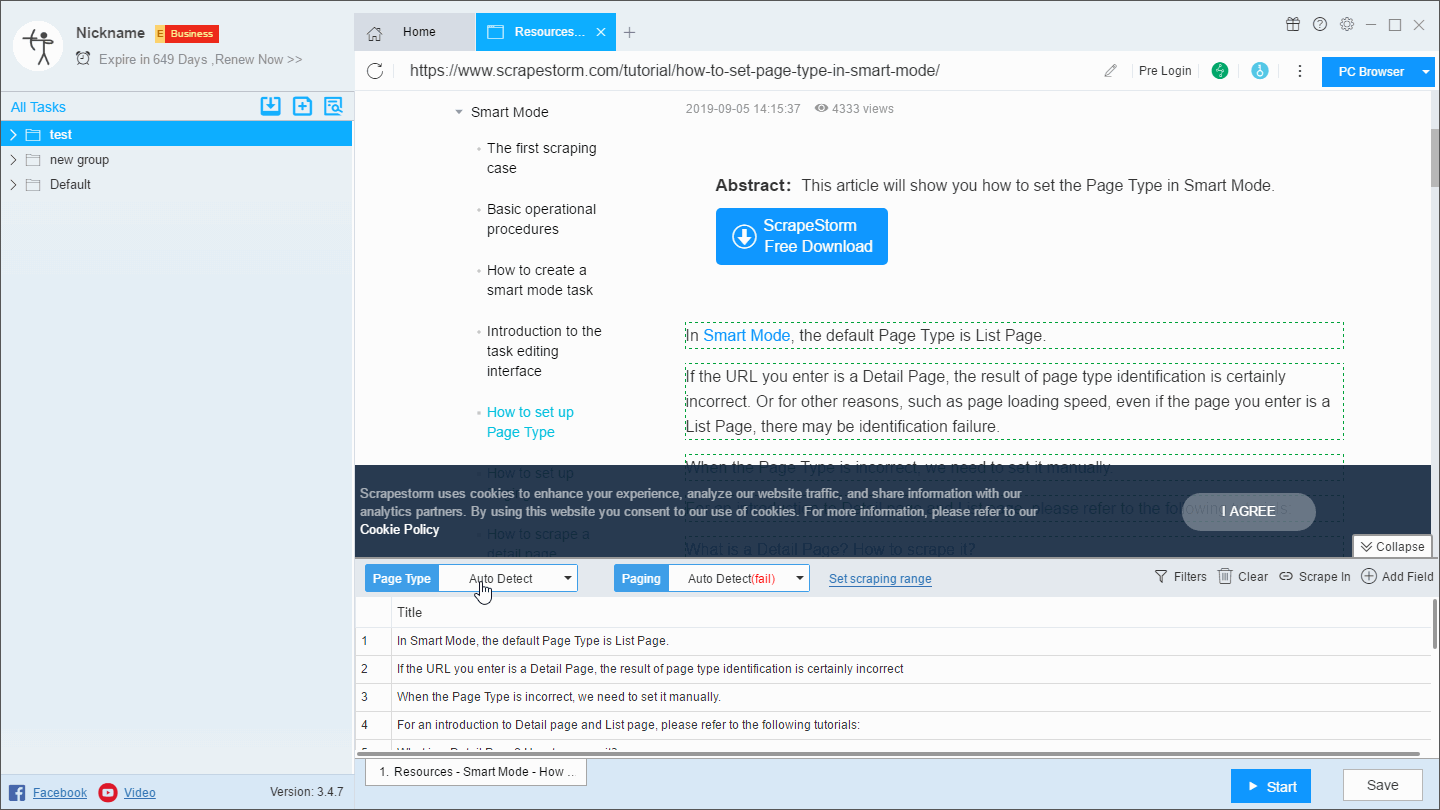Select How to set up Page Type
Image resolution: width=1440 pixels, height=810 pixels.
click(x=531, y=422)
